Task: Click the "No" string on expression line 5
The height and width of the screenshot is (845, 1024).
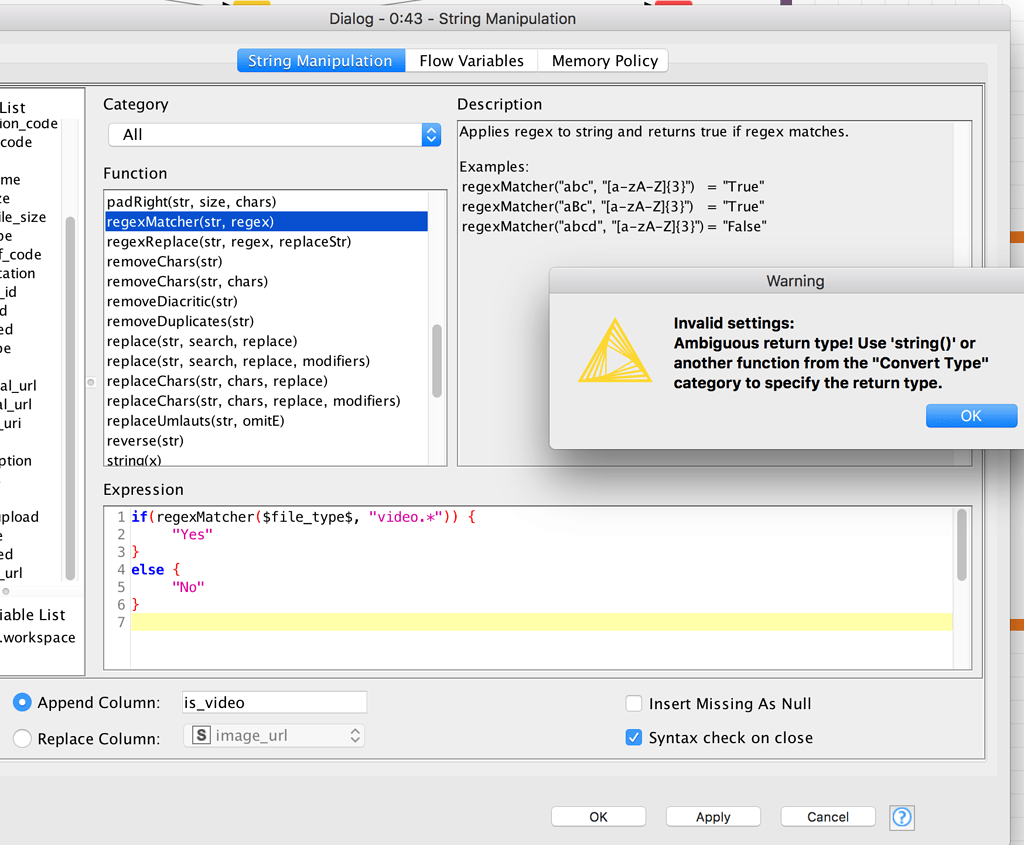Action: coord(188,587)
